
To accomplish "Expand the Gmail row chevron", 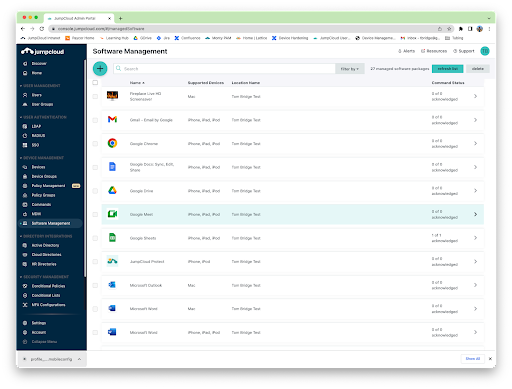I will [475, 120].
